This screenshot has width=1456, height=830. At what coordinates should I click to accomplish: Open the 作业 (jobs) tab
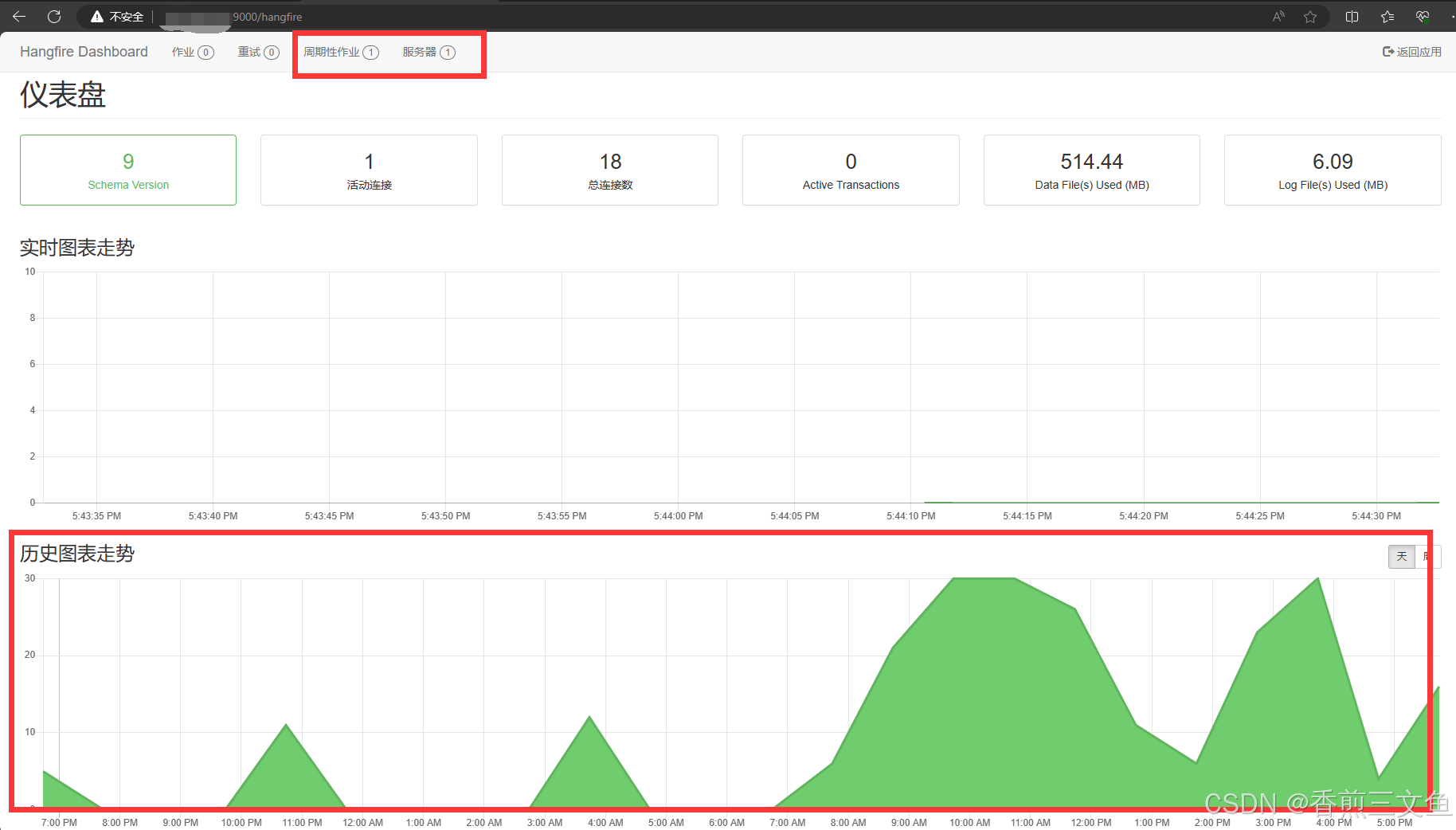click(193, 52)
